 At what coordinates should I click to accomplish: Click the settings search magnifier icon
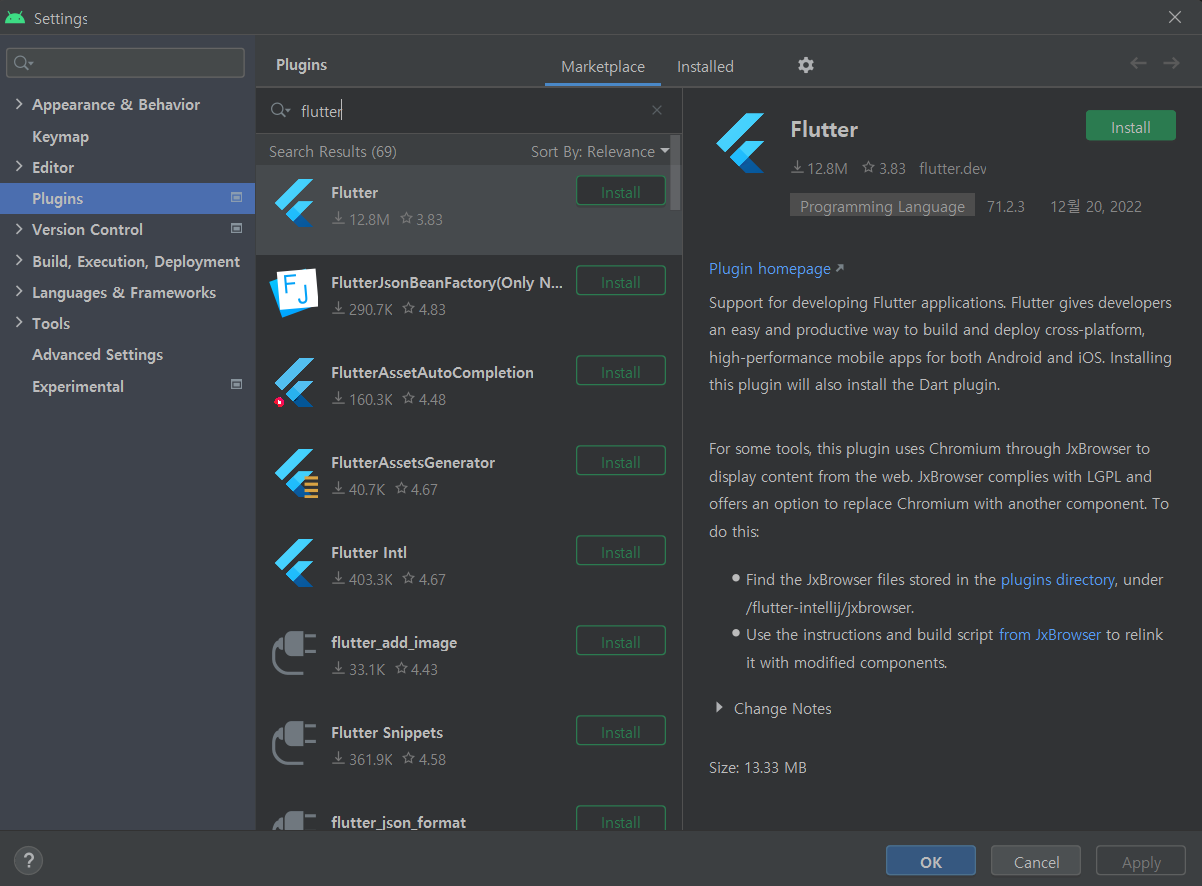tap(23, 63)
